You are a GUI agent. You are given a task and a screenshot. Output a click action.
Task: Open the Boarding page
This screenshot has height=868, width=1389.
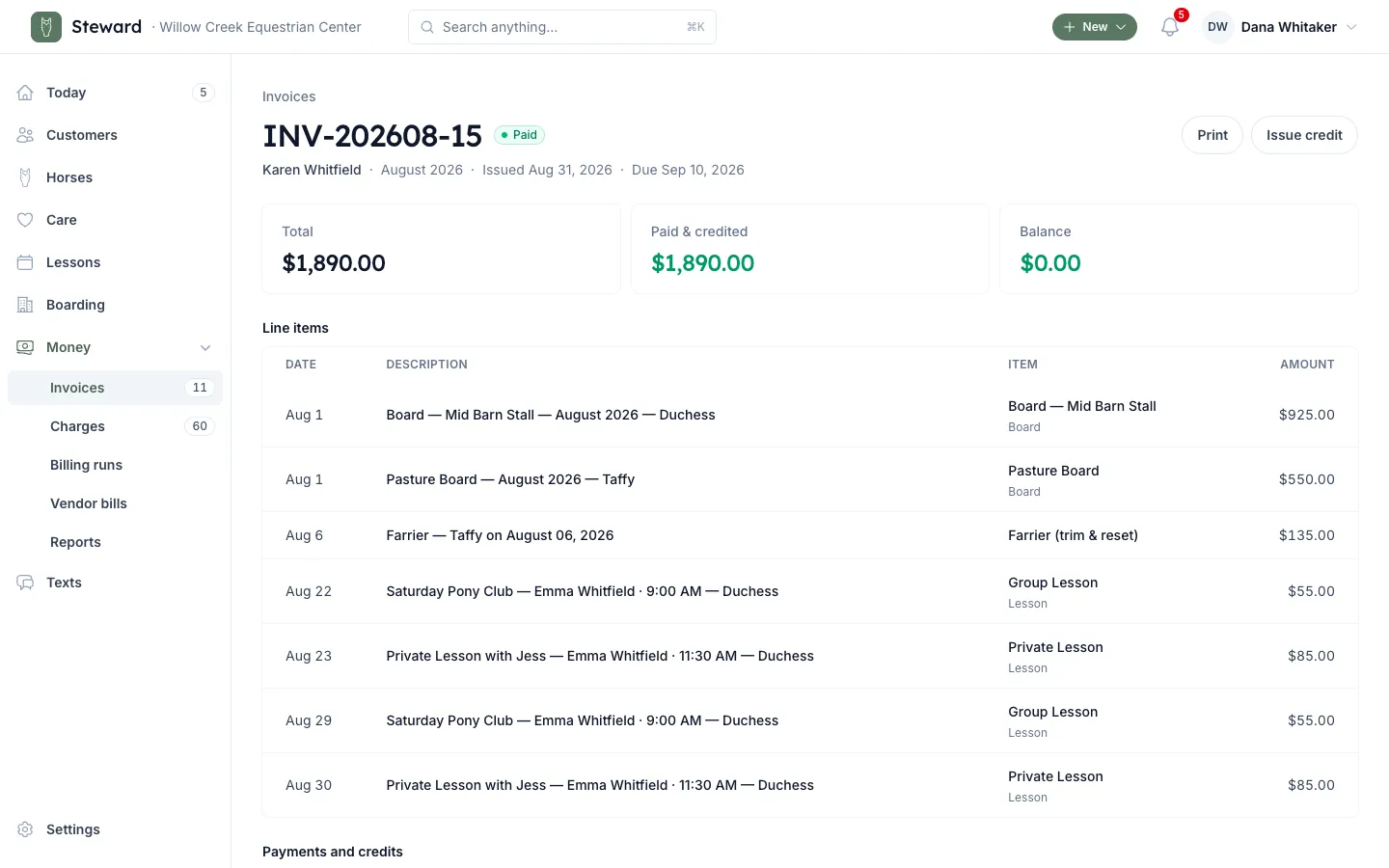tap(116, 305)
